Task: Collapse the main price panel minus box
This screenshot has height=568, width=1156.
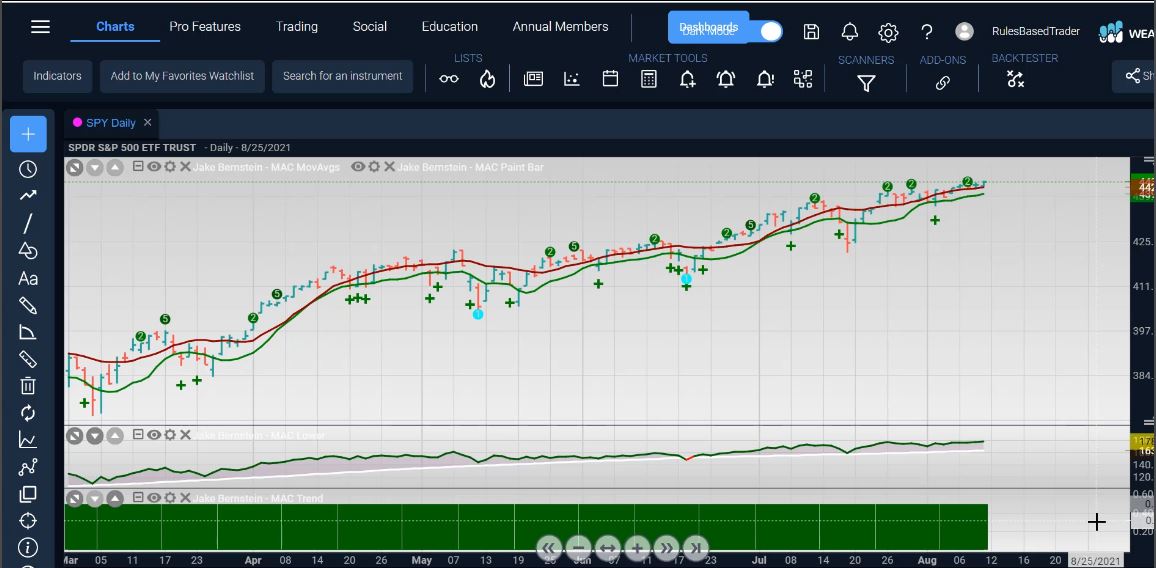Action: click(x=138, y=167)
